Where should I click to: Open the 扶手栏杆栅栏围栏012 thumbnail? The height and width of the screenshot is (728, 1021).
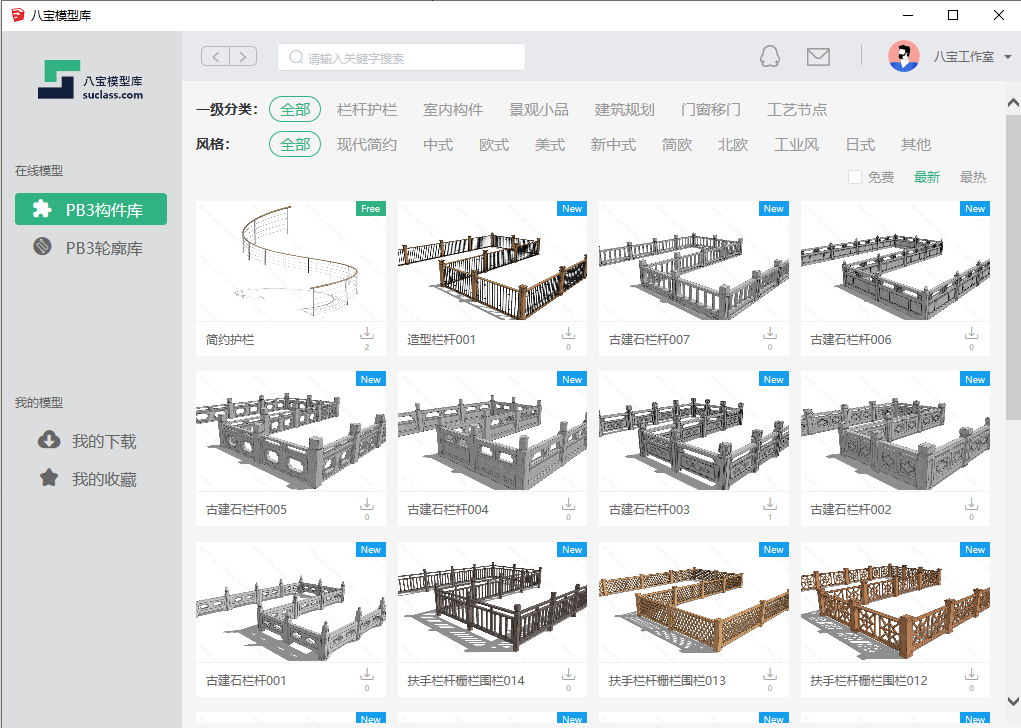[x=895, y=602]
